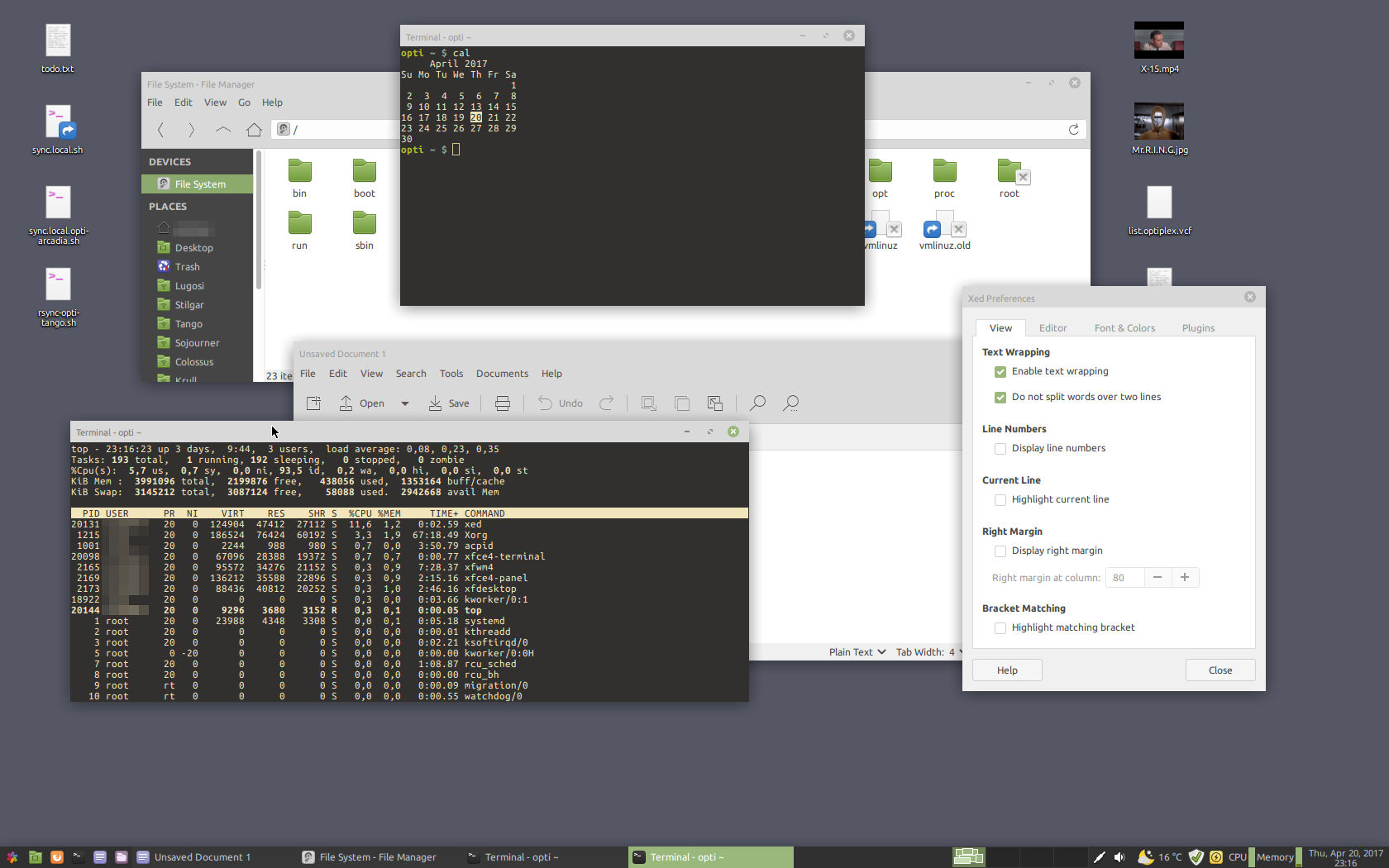Open the Tab Width dropdown in status bar
This screenshot has width=1389, height=868.
pyautogui.click(x=929, y=652)
